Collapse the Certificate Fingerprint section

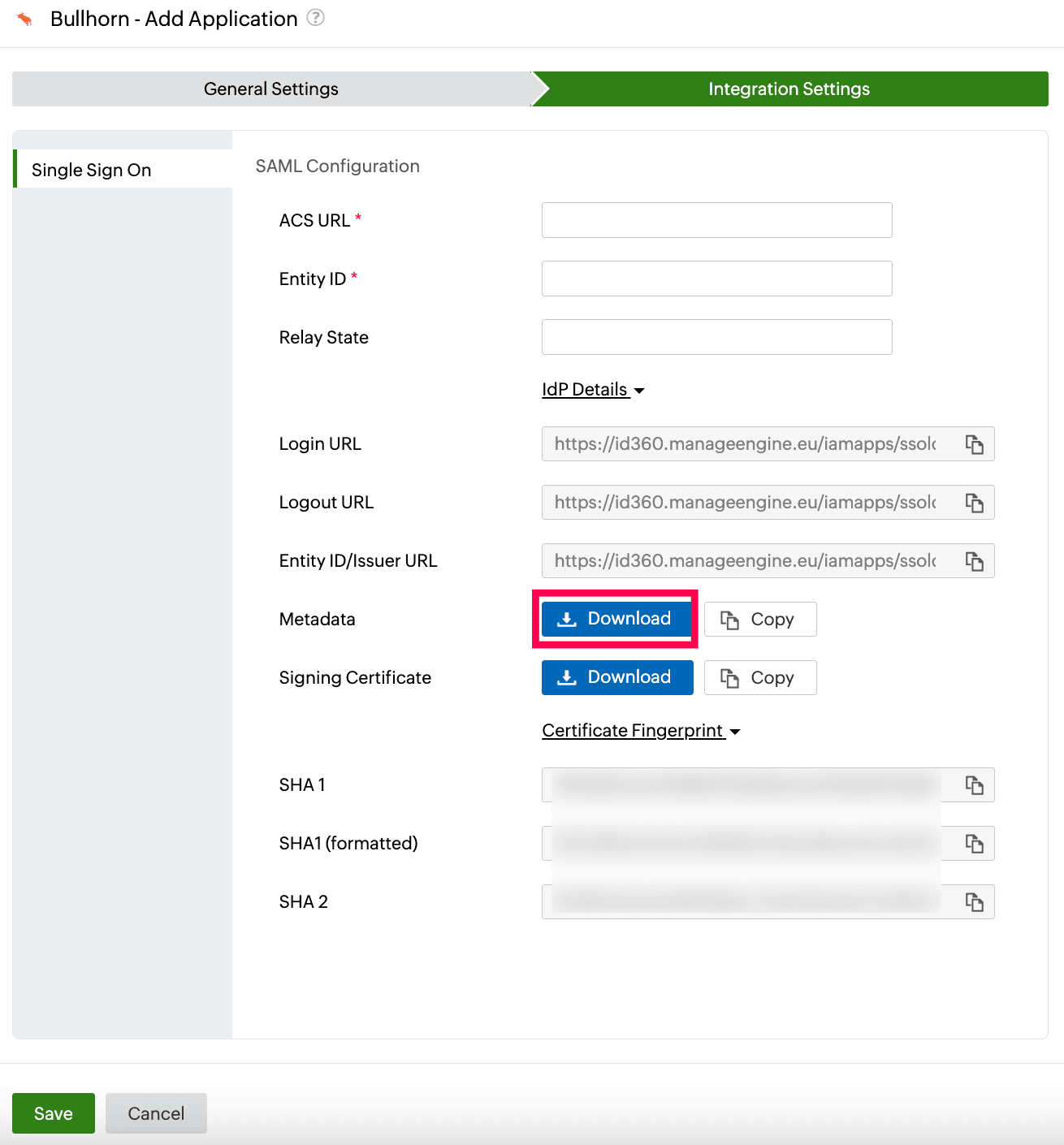click(x=641, y=731)
